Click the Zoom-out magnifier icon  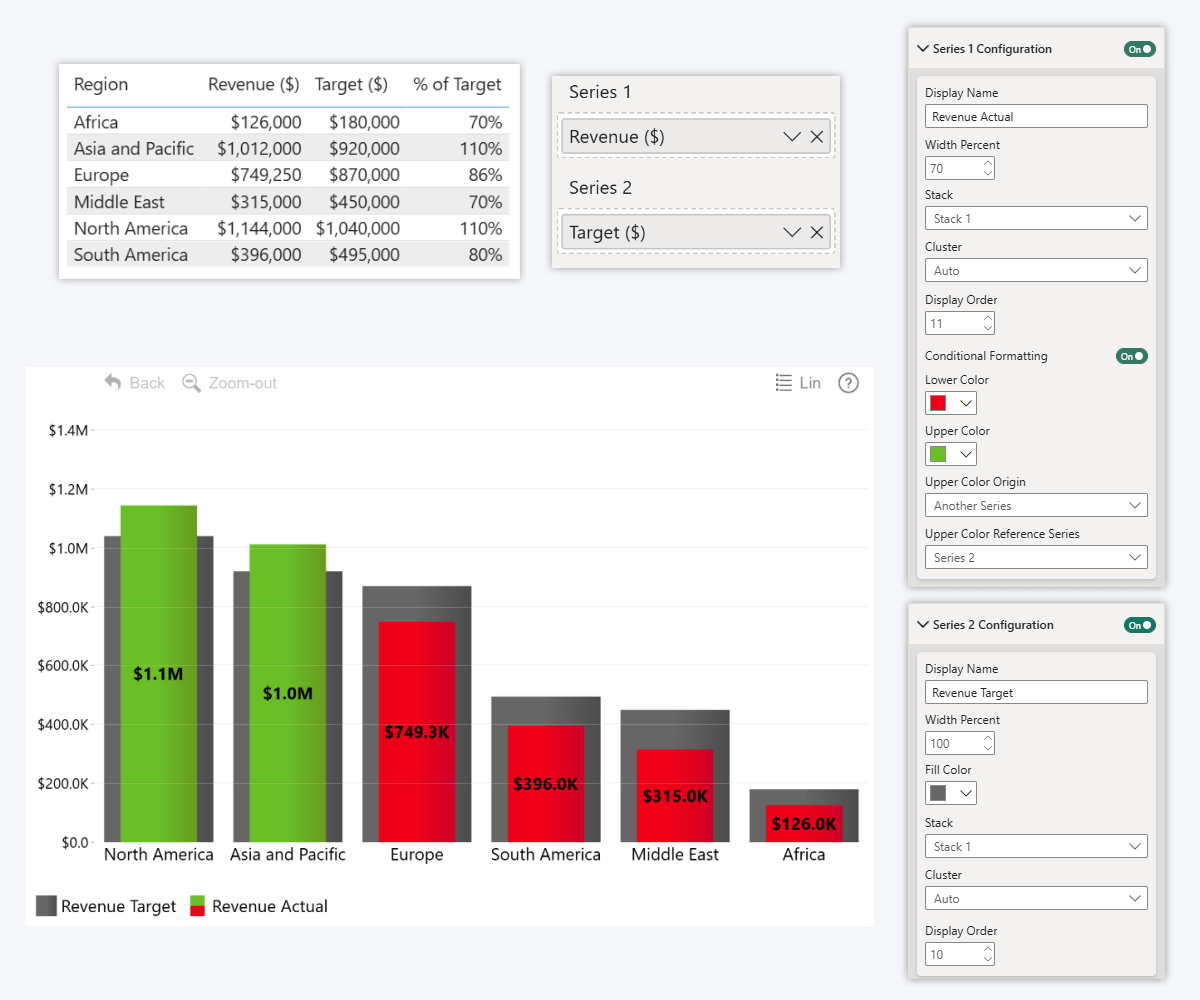click(x=191, y=383)
